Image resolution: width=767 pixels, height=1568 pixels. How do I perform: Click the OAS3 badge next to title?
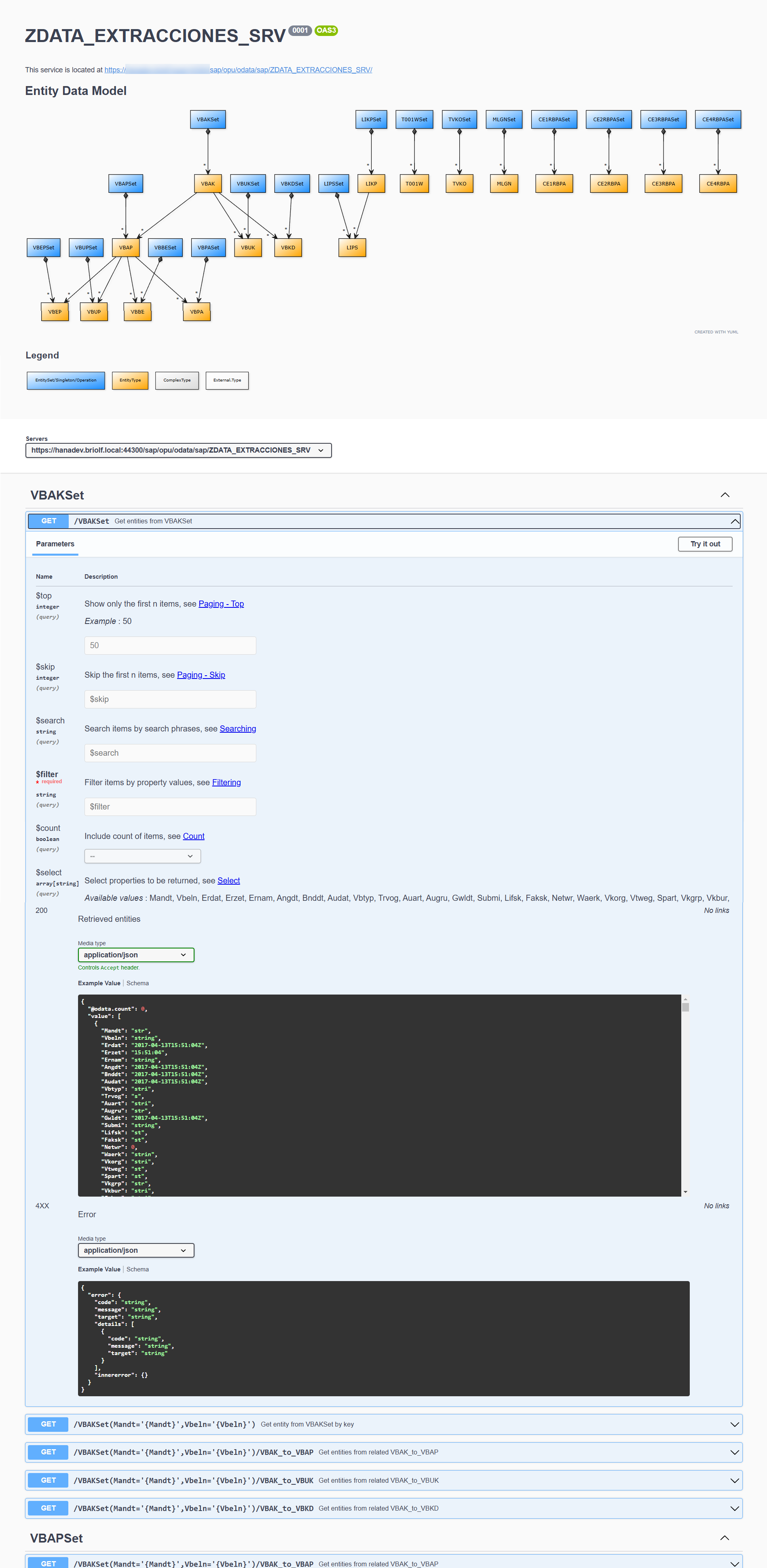pyautogui.click(x=326, y=30)
